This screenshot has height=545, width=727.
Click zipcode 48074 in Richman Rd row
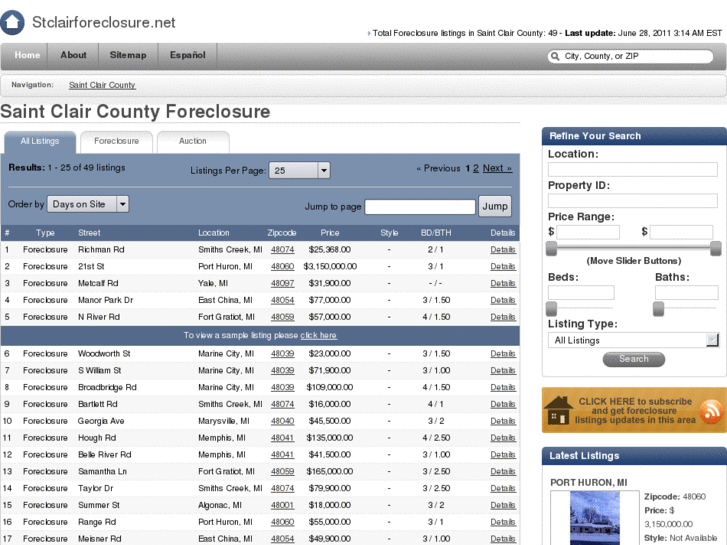tap(283, 250)
